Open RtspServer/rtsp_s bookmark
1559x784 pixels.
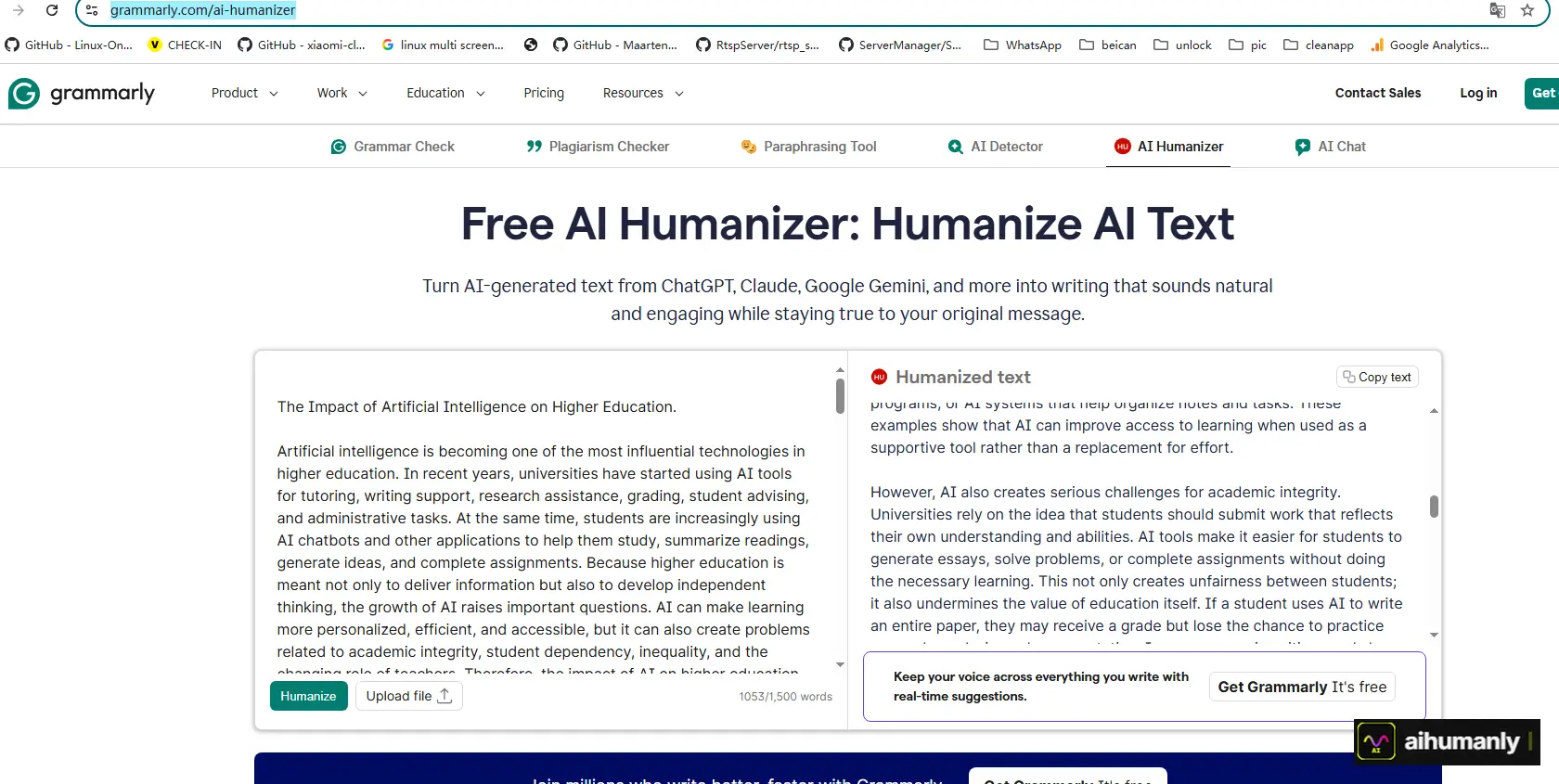coord(758,45)
